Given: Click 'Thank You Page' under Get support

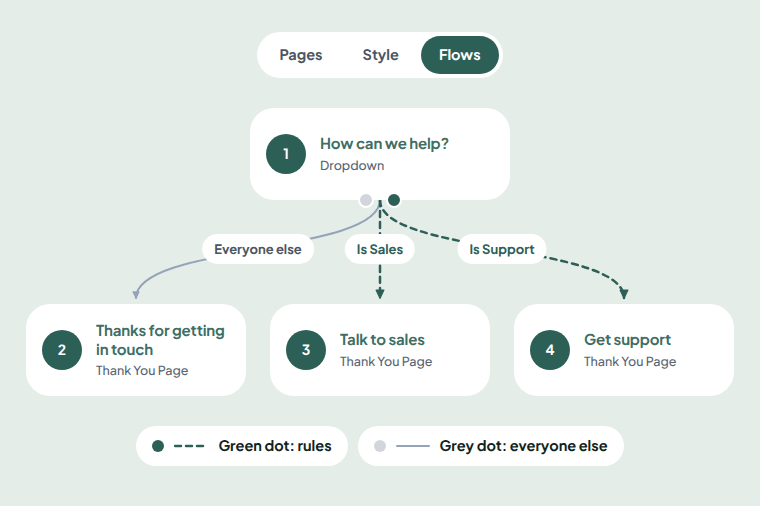Looking at the screenshot, I should (x=630, y=362).
